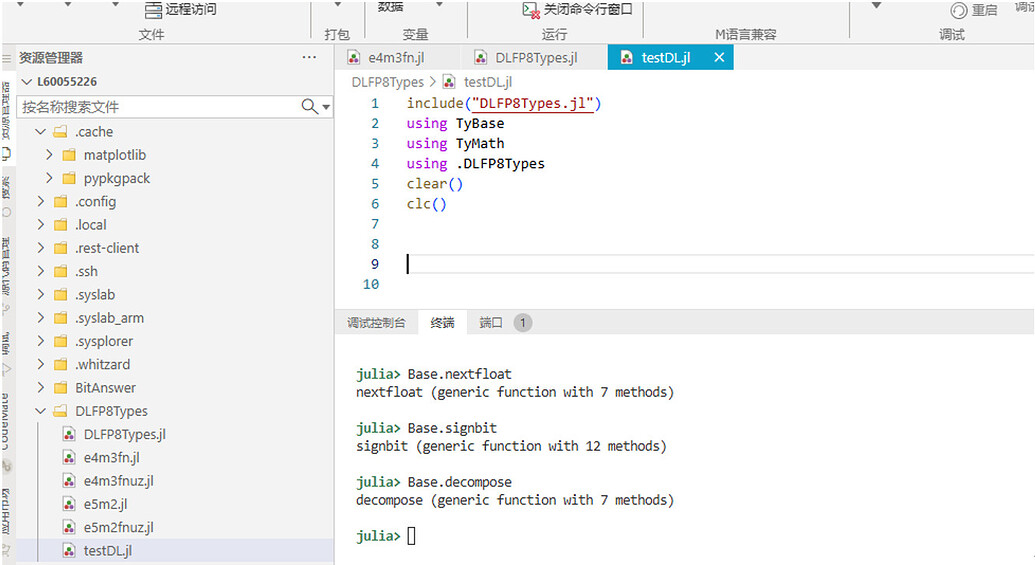The height and width of the screenshot is (565, 1035).
Task: Switch to the DLFP8Types.jl tab
Action: (536, 57)
